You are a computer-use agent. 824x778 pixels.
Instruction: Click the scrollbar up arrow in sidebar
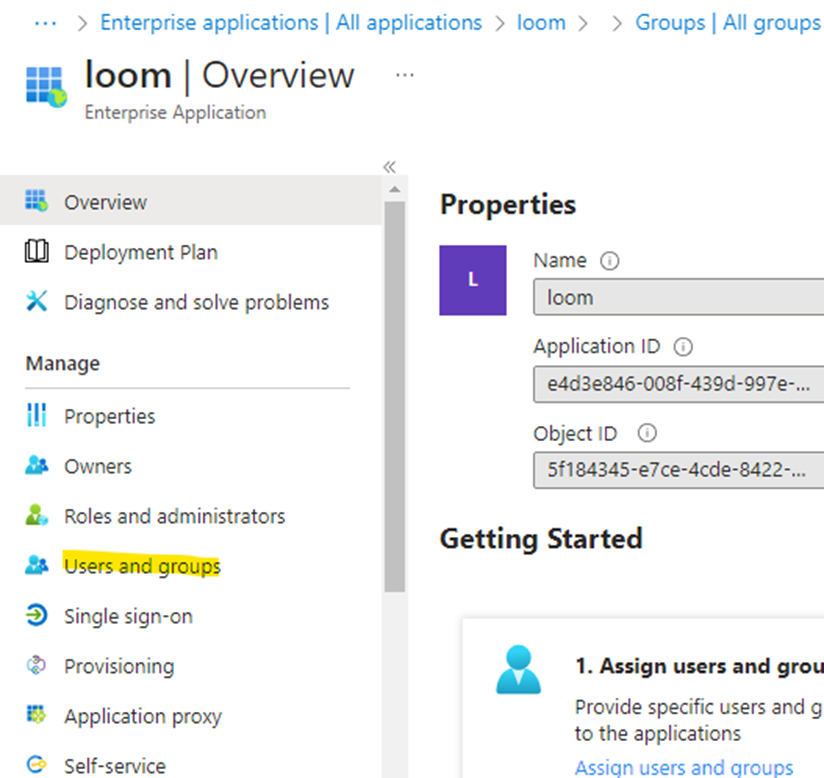(x=395, y=189)
